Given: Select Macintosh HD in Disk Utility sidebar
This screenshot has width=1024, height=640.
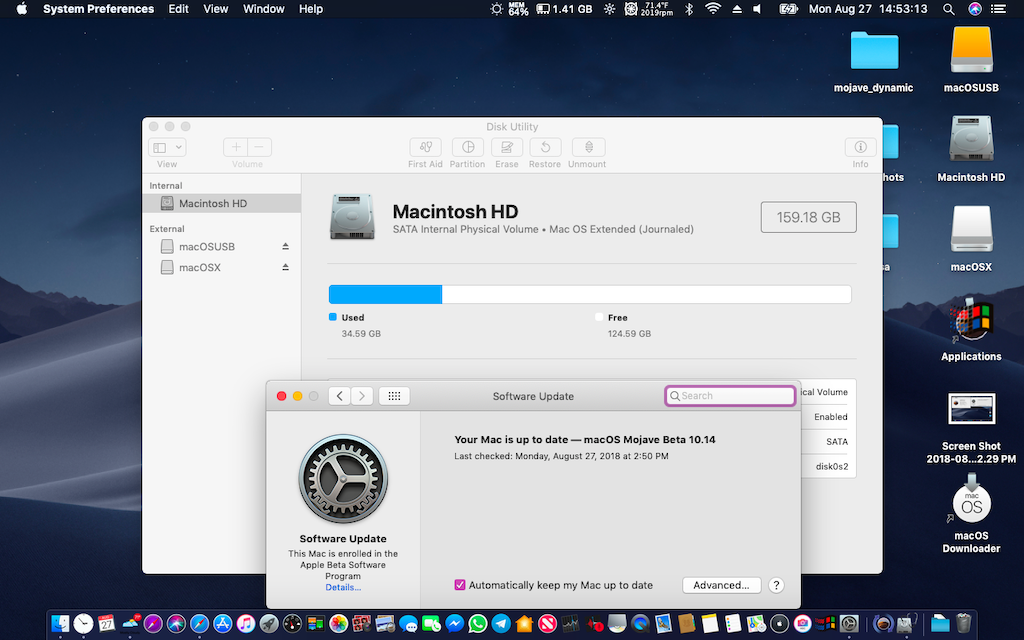Looking at the screenshot, I should tap(221, 203).
